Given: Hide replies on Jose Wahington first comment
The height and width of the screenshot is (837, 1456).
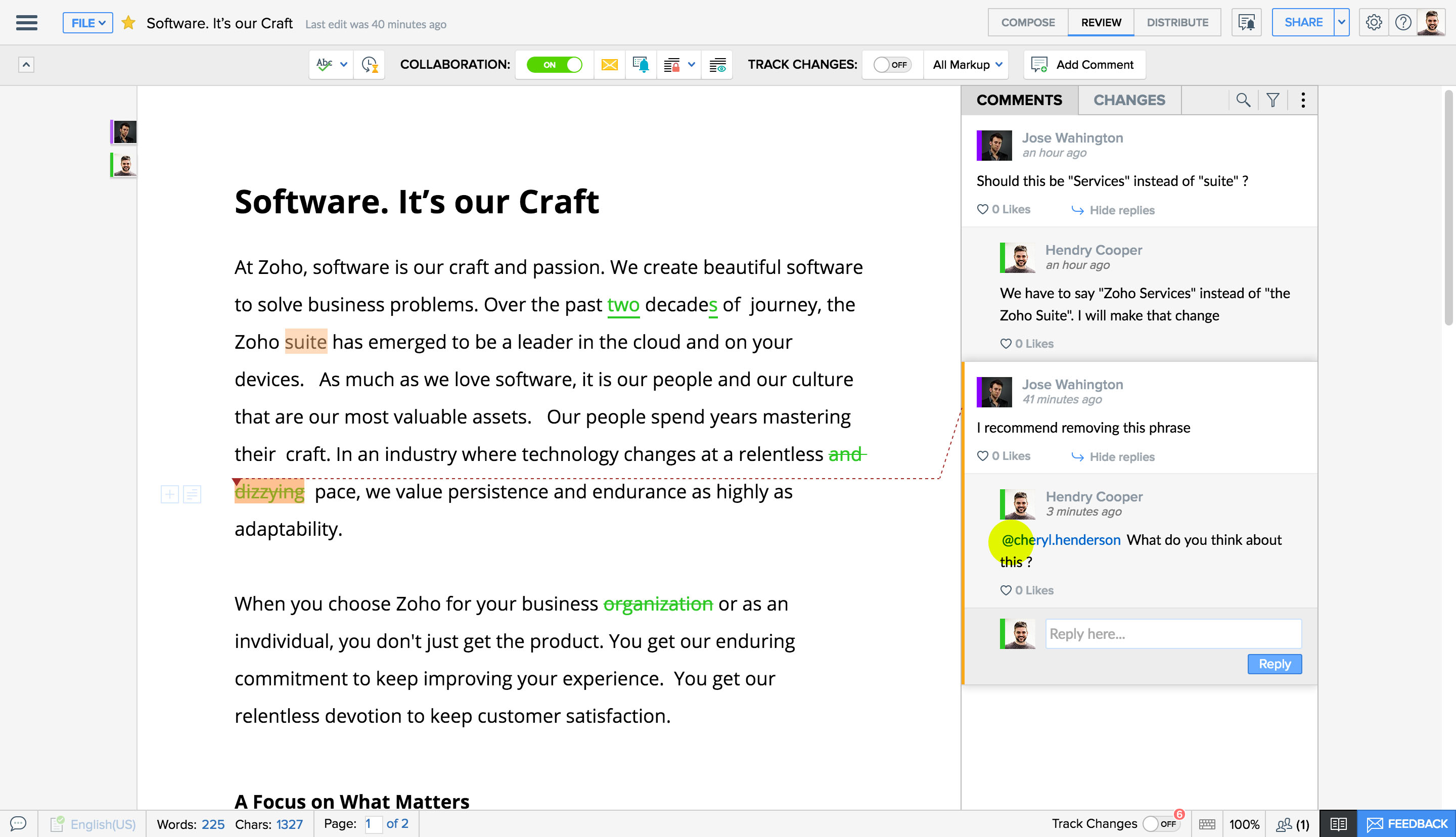Looking at the screenshot, I should pyautogui.click(x=1113, y=210).
